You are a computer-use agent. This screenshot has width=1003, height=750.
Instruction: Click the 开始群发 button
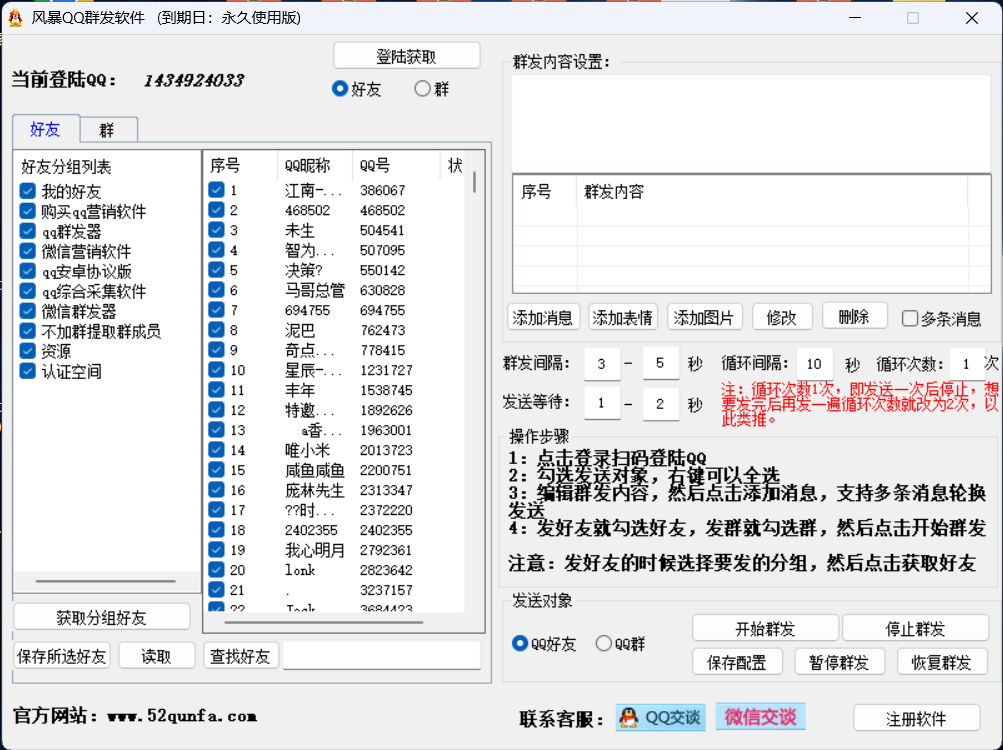[x=765, y=628]
